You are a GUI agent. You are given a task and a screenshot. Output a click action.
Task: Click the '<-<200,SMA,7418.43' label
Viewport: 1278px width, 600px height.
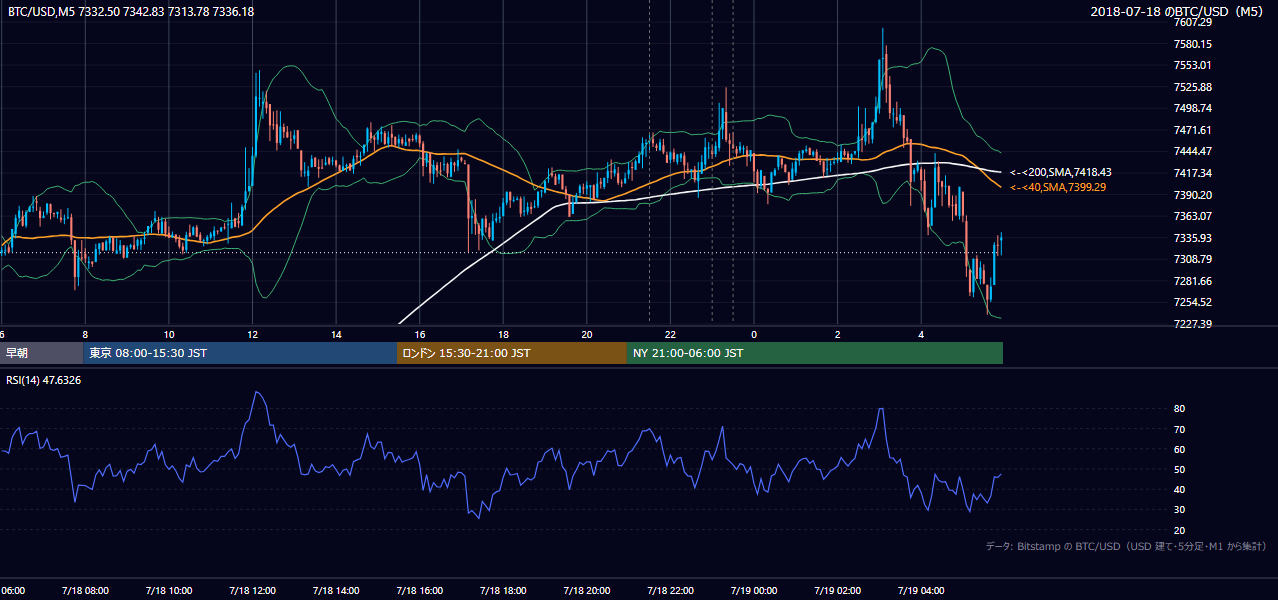tap(1060, 173)
